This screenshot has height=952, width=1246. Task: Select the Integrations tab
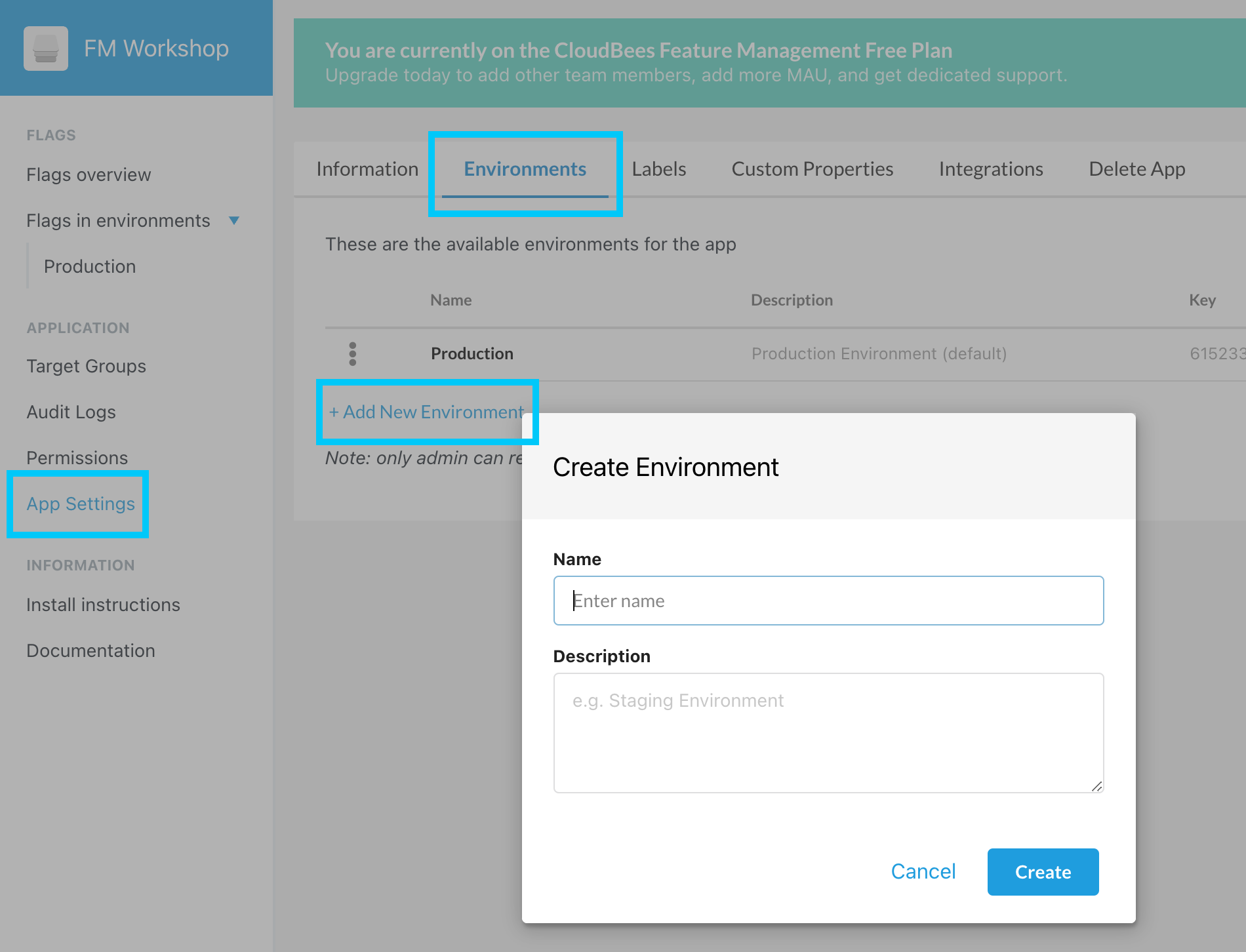pyautogui.click(x=990, y=169)
